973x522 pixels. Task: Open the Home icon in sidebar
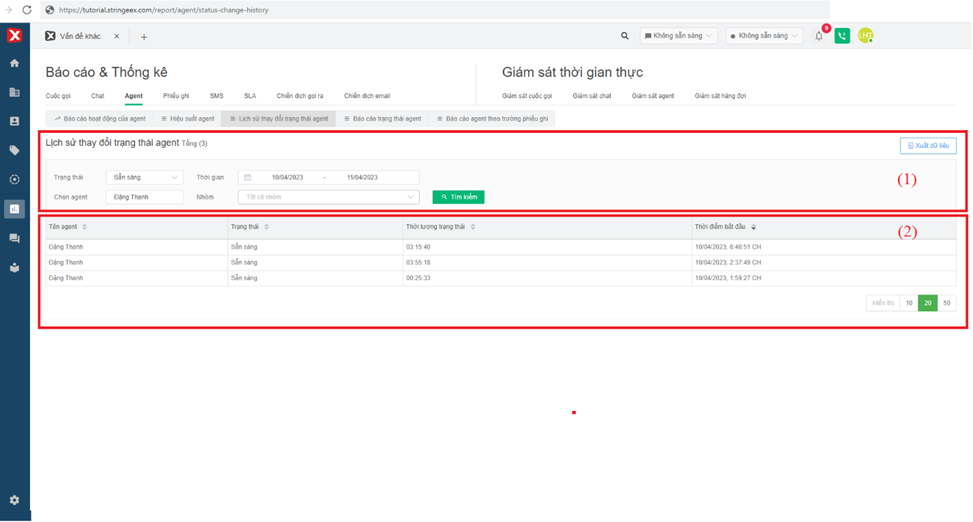tap(14, 63)
